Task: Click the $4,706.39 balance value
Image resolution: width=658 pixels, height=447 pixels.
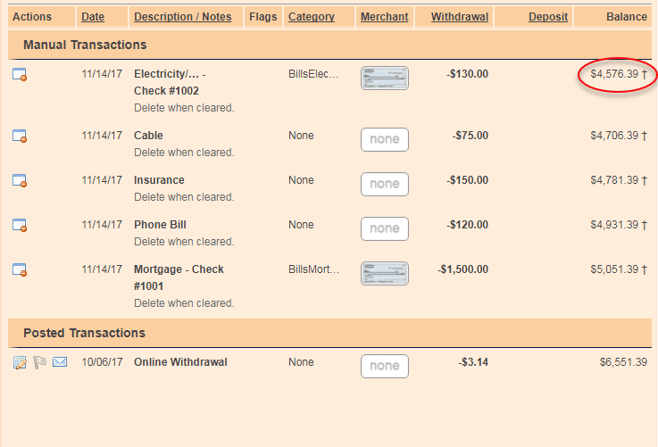Action: 614,136
